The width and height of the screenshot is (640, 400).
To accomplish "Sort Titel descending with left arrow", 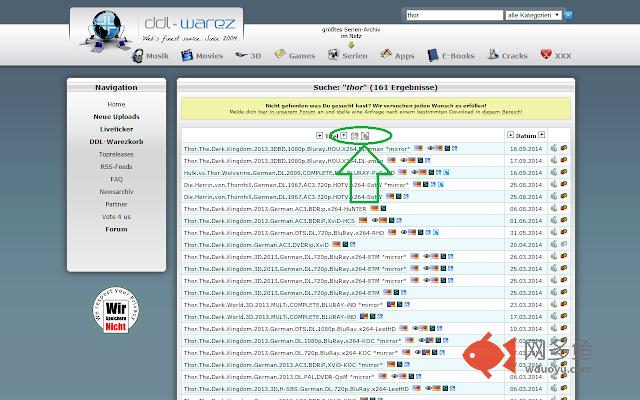I will [x=319, y=136].
